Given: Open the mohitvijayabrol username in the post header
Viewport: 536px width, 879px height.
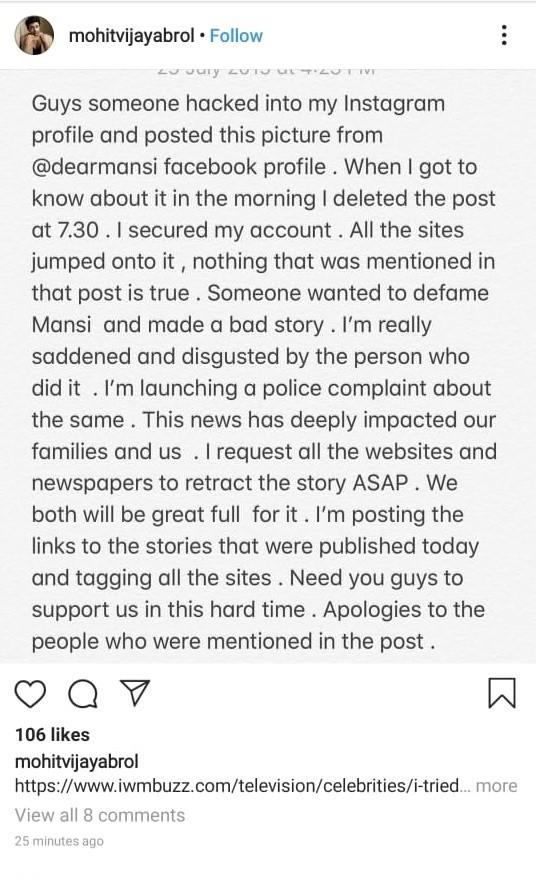Looking at the screenshot, I should [x=131, y=36].
